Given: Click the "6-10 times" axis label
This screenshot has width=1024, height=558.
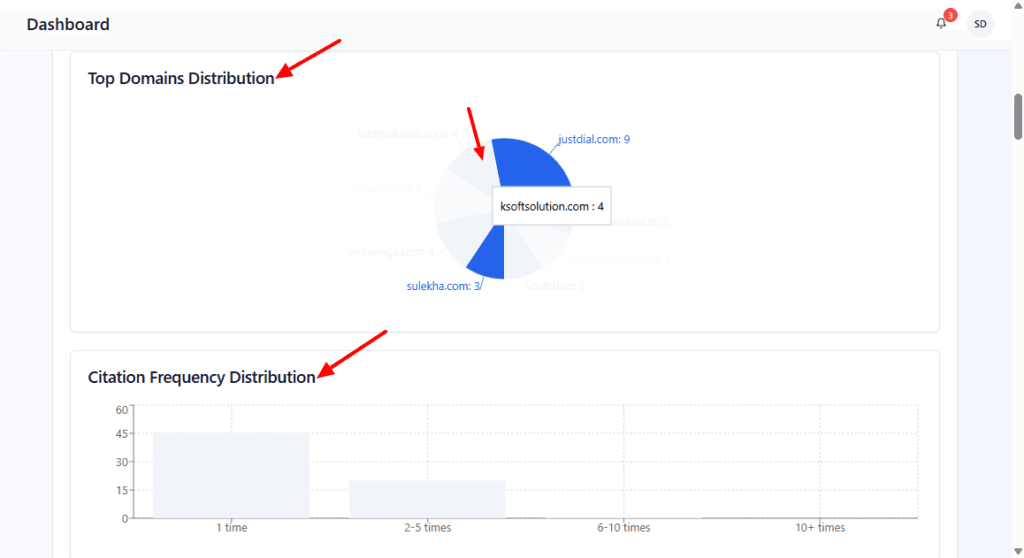Looking at the screenshot, I should [x=623, y=527].
